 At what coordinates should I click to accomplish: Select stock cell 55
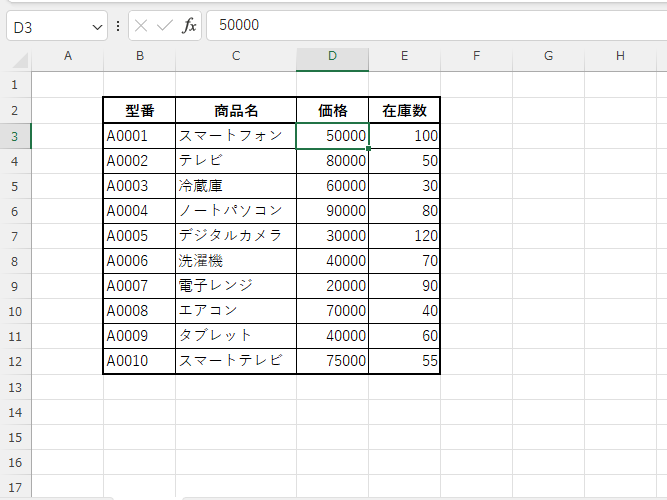click(x=404, y=361)
